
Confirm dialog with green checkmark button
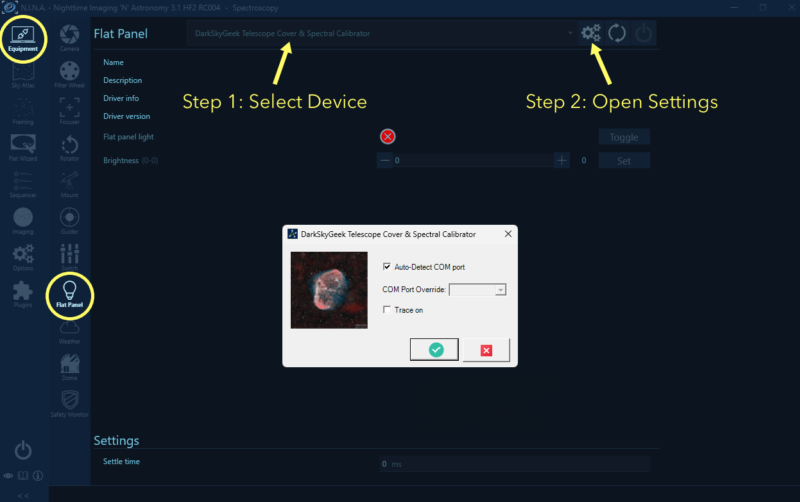(x=434, y=349)
